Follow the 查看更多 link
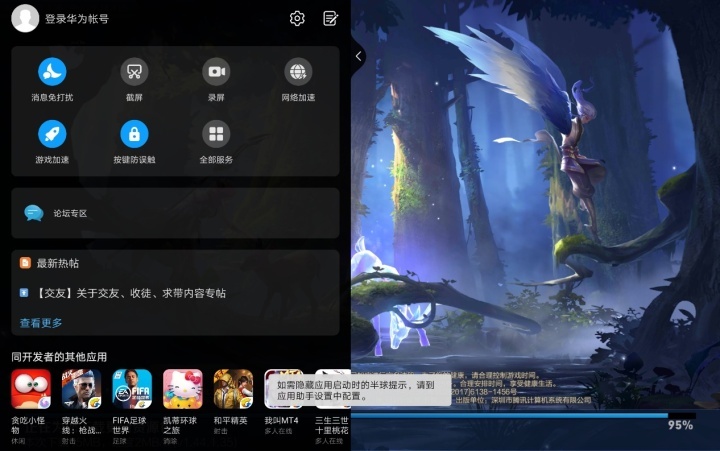 coord(41,323)
